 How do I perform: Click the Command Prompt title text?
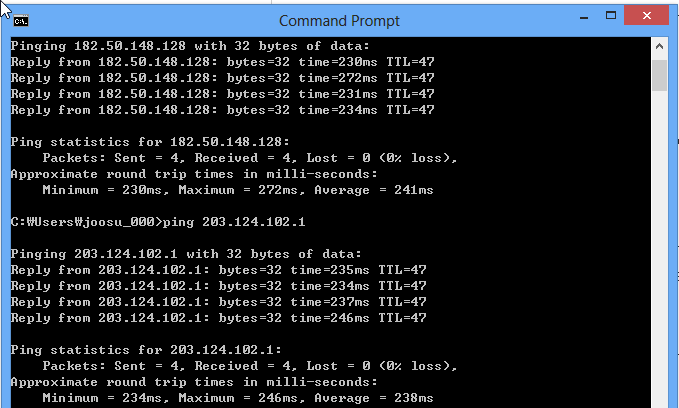[x=339, y=20]
